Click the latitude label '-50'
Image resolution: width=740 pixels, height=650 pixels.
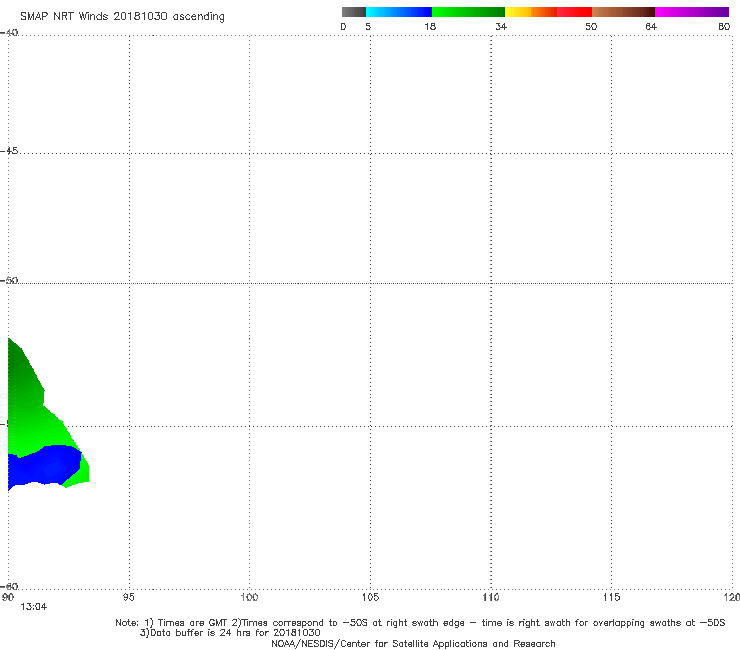tap(9, 280)
